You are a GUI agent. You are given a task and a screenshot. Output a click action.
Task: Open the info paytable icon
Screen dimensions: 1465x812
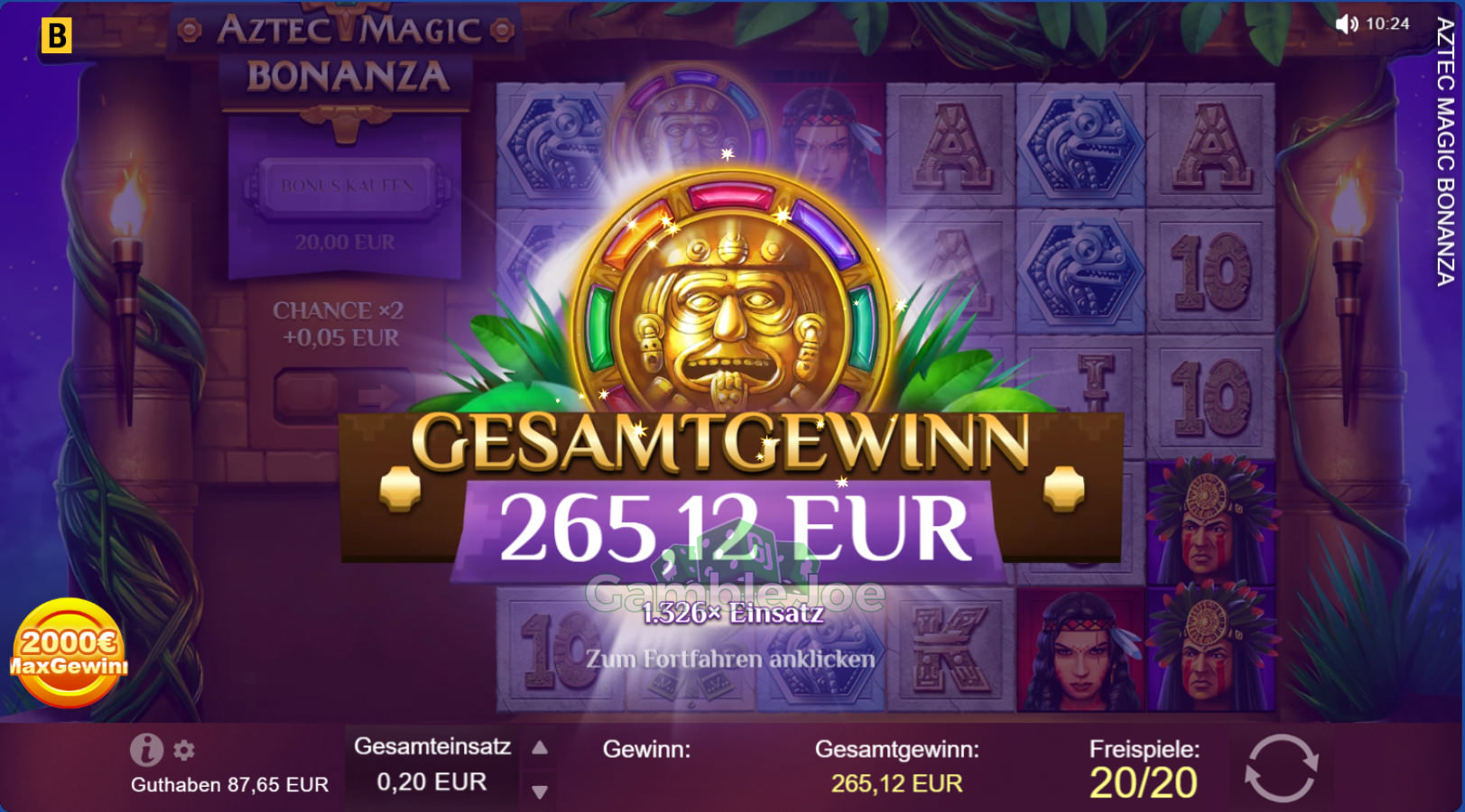coord(146,750)
